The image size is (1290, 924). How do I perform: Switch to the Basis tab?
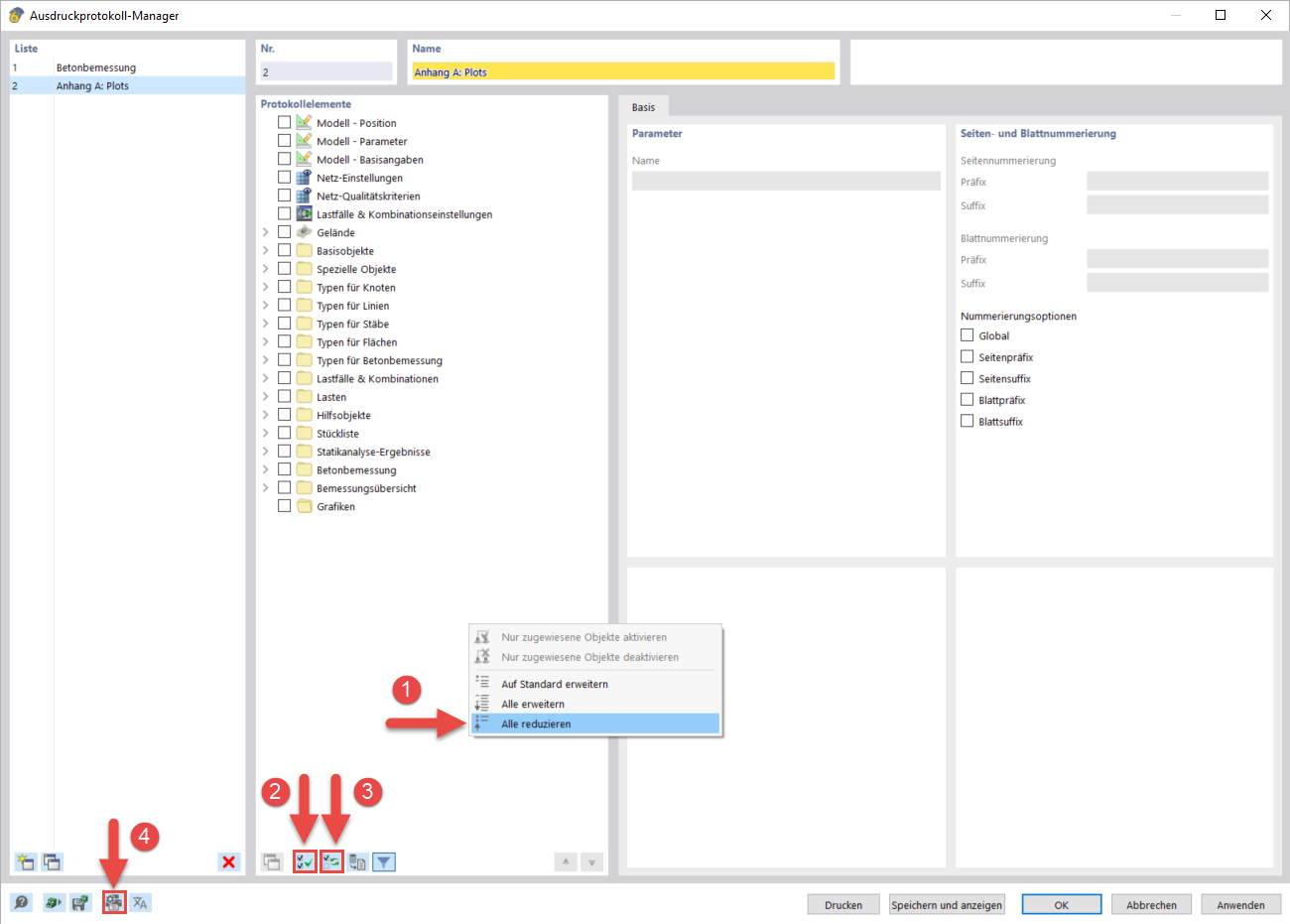(x=646, y=107)
